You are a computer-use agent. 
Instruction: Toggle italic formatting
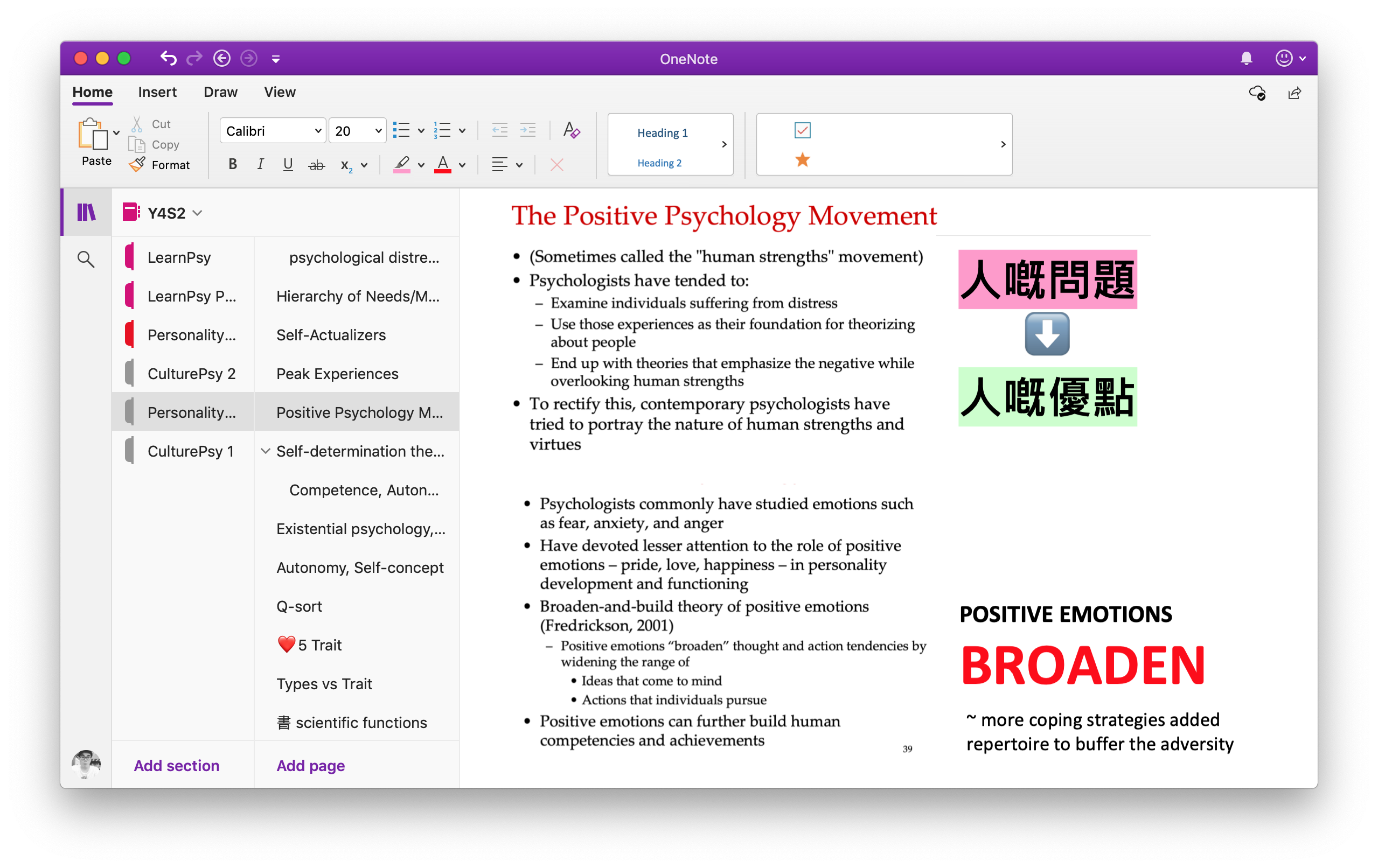(x=260, y=165)
